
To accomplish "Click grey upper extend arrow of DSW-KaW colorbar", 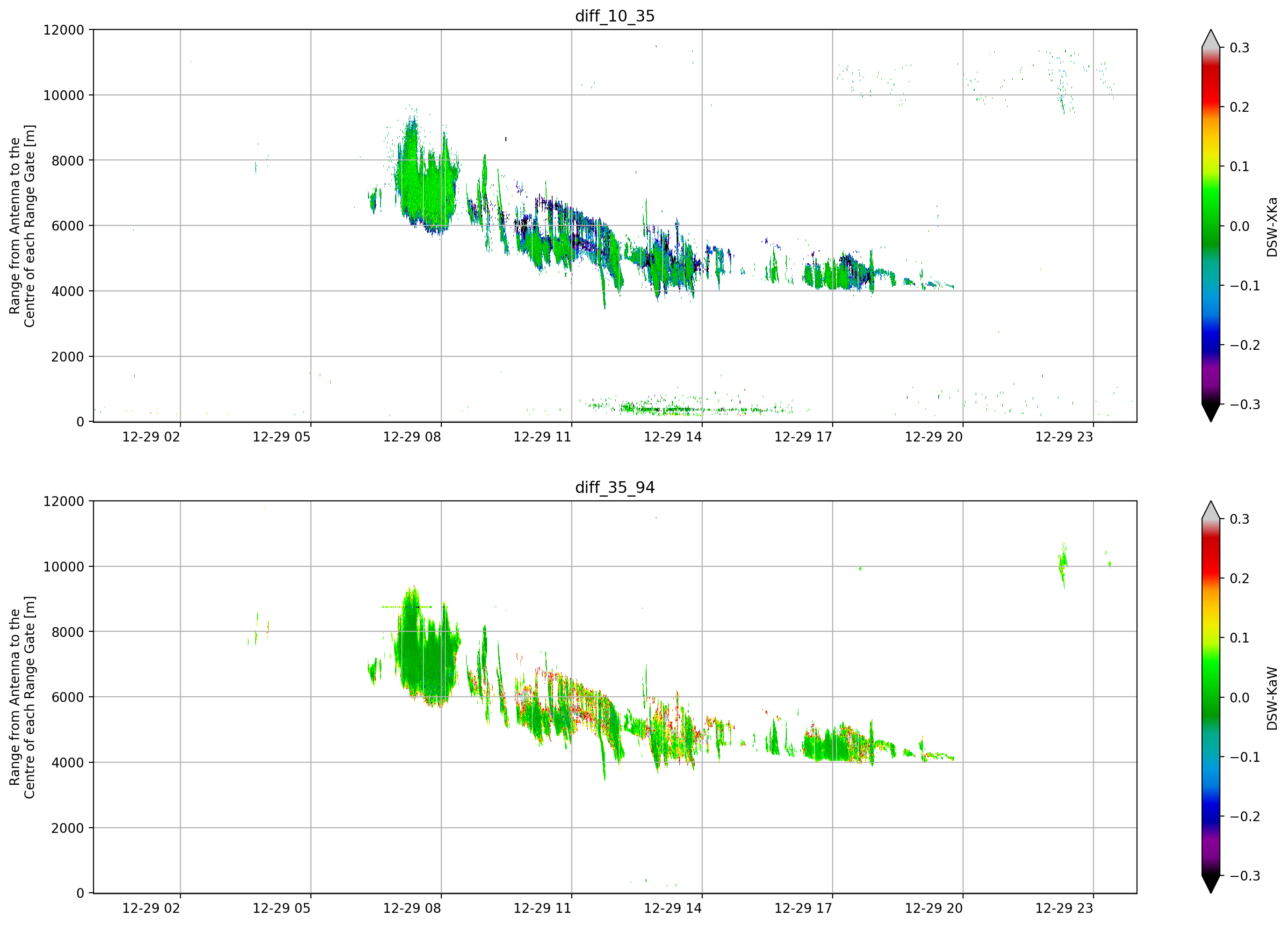I will (1211, 510).
